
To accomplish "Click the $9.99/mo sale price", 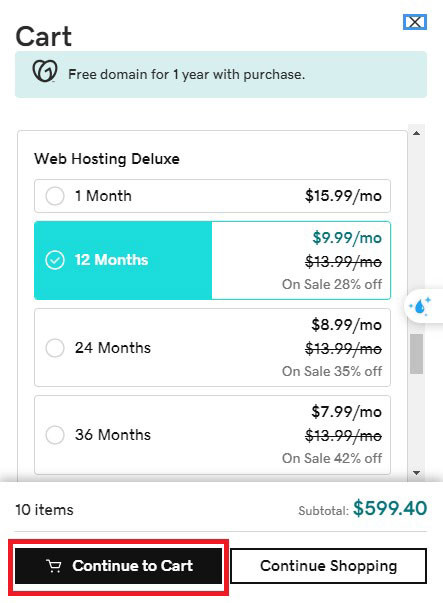I will 347,238.
